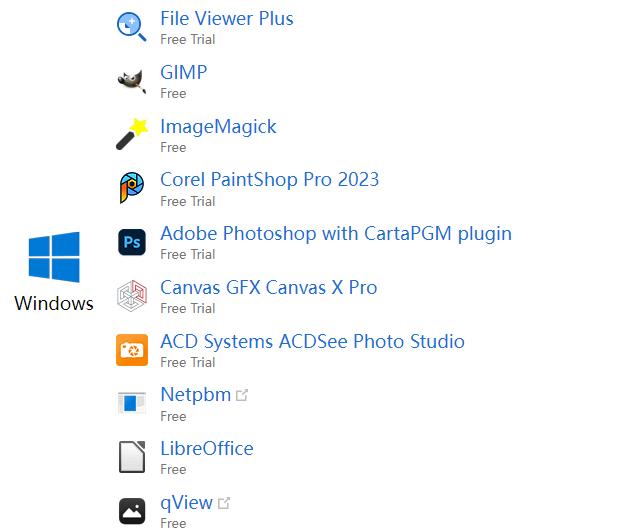The width and height of the screenshot is (640, 531).
Task: Open Adobe Photoshop with CartaPGM plugin link
Action: [x=335, y=234]
